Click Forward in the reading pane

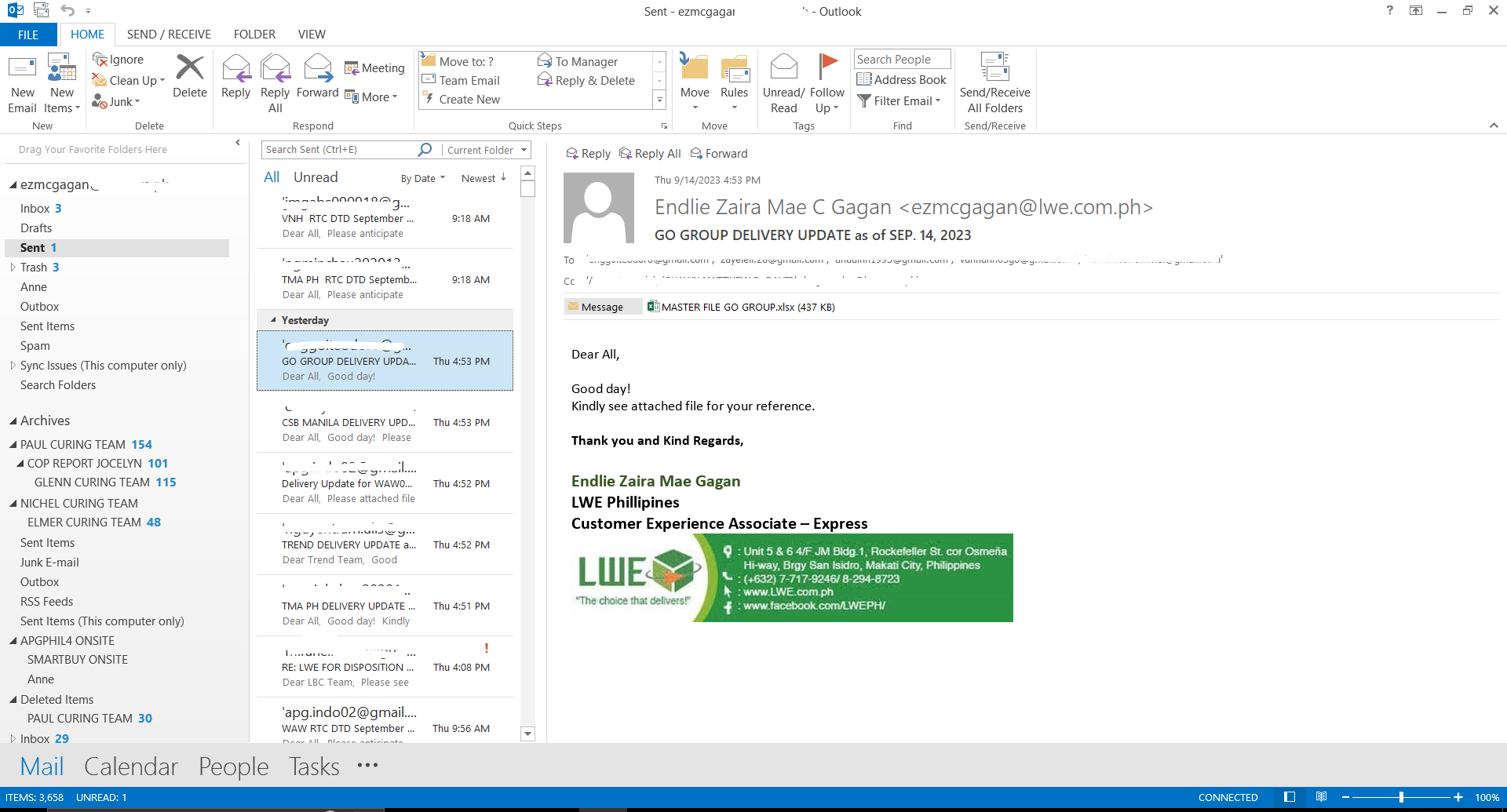point(719,154)
